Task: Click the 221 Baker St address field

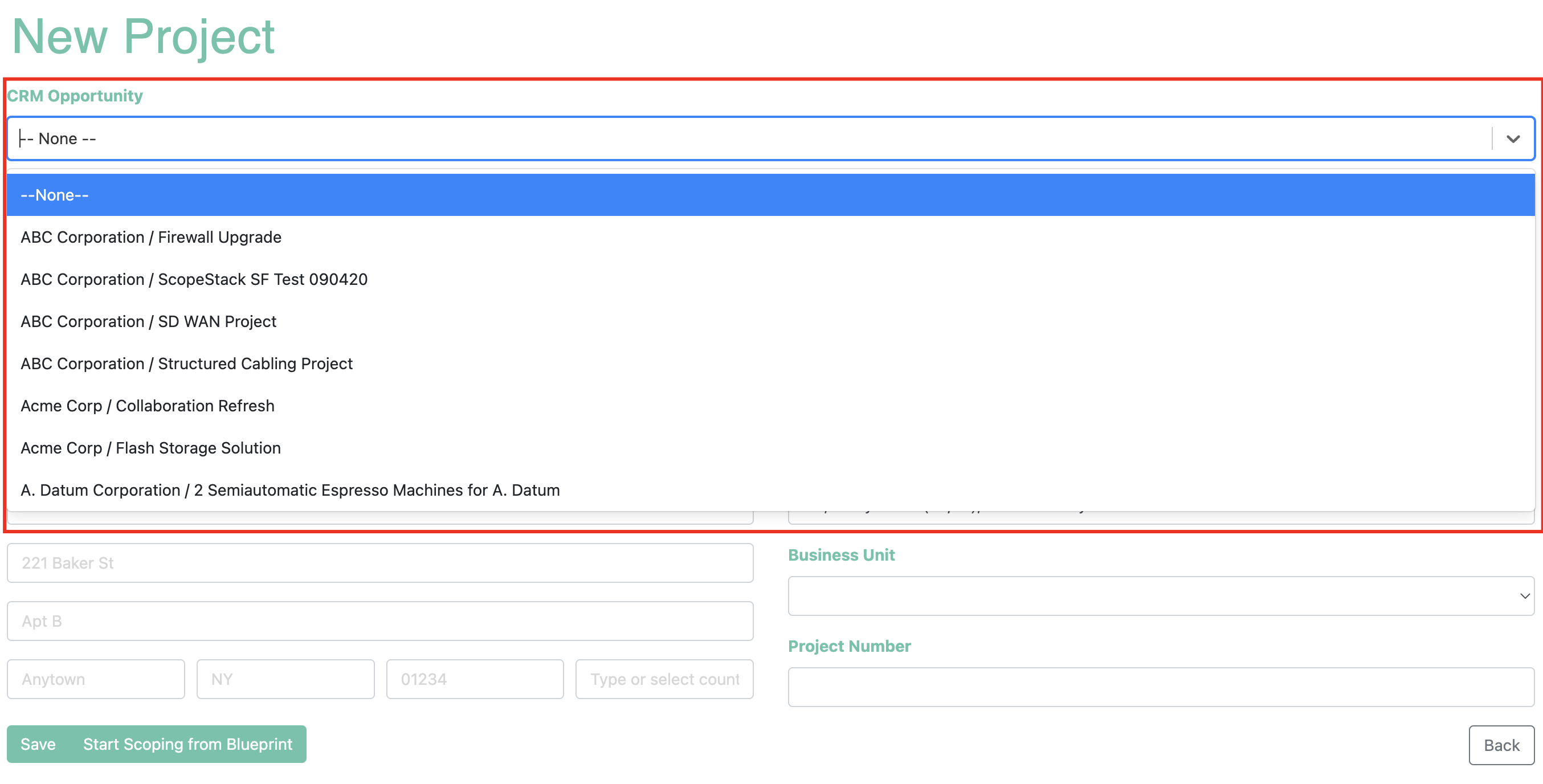Action: (x=379, y=563)
